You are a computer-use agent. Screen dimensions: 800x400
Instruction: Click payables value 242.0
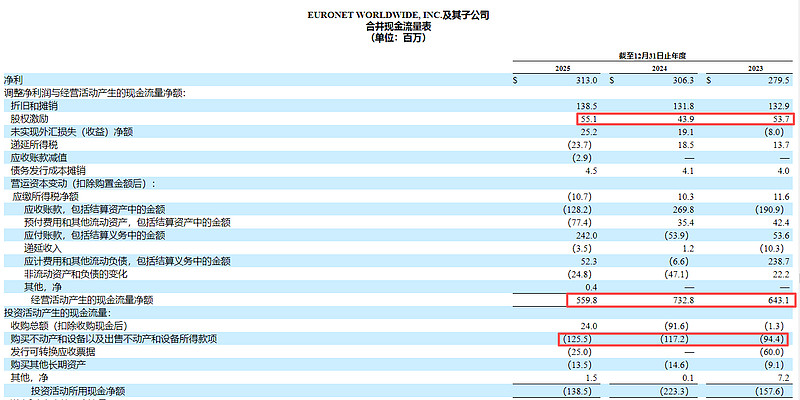tap(586, 235)
